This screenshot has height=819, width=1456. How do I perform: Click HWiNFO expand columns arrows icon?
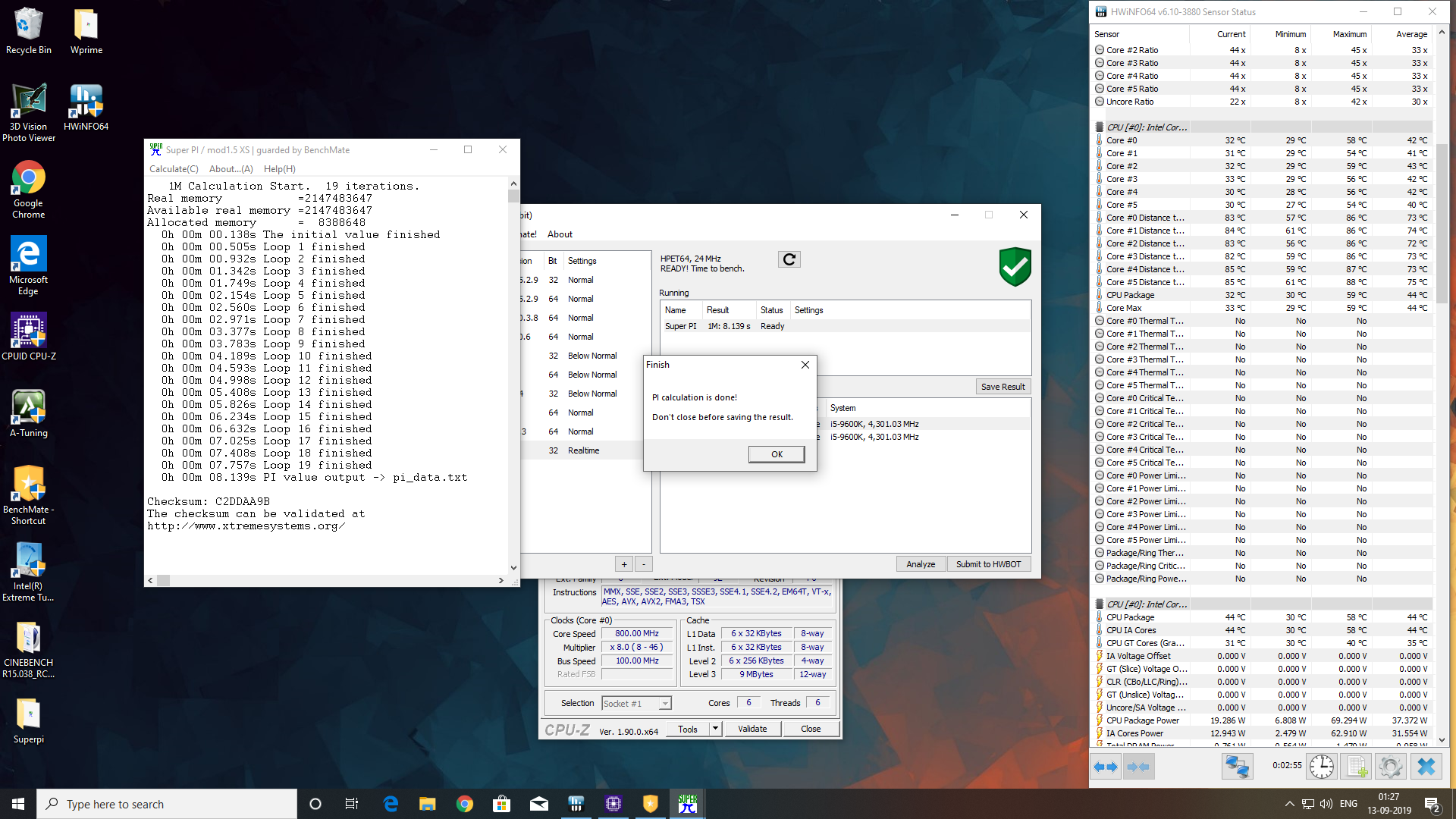pyautogui.click(x=1106, y=767)
